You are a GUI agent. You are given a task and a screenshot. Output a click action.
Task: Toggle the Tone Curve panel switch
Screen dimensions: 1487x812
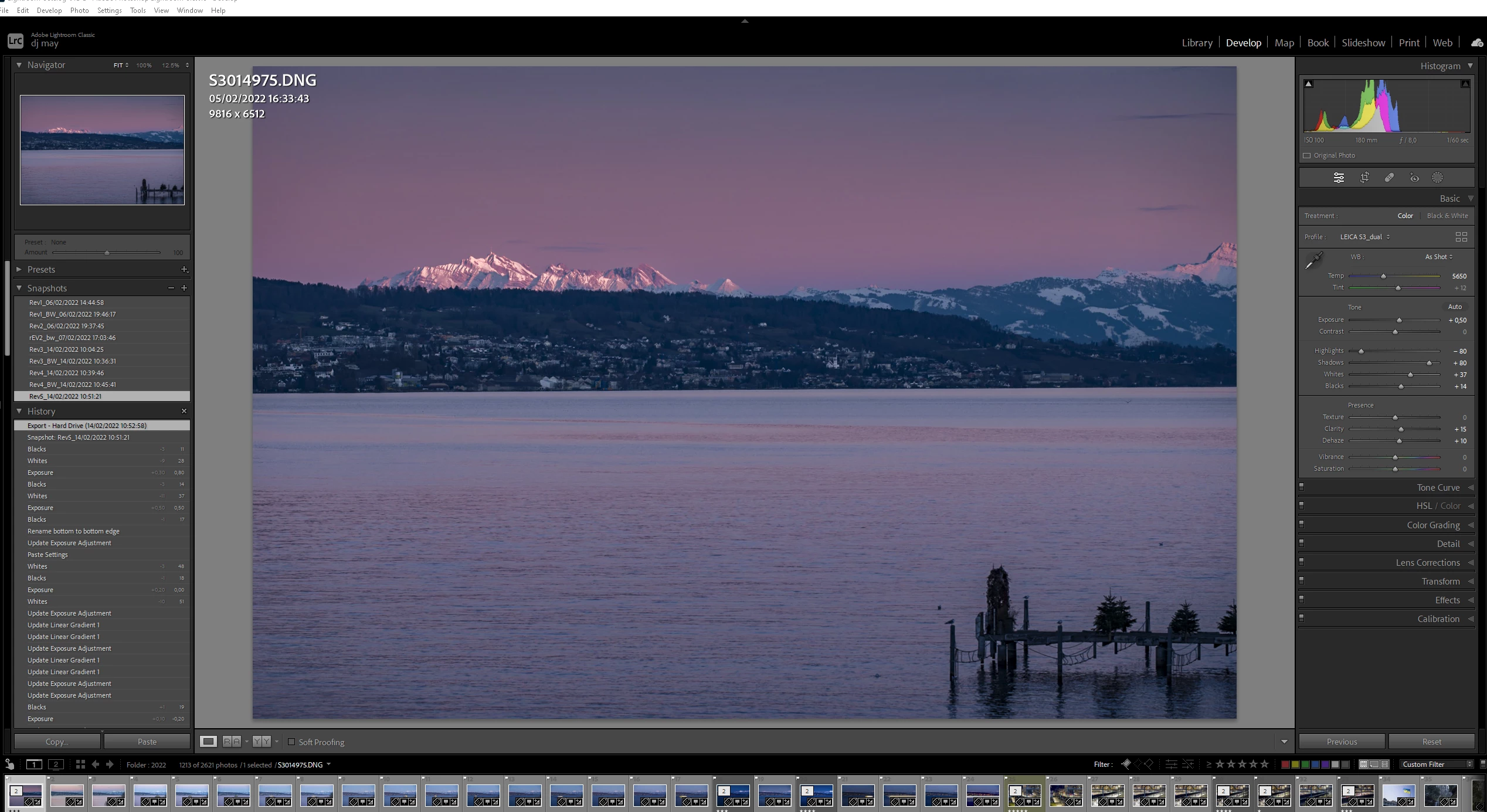tap(1302, 487)
